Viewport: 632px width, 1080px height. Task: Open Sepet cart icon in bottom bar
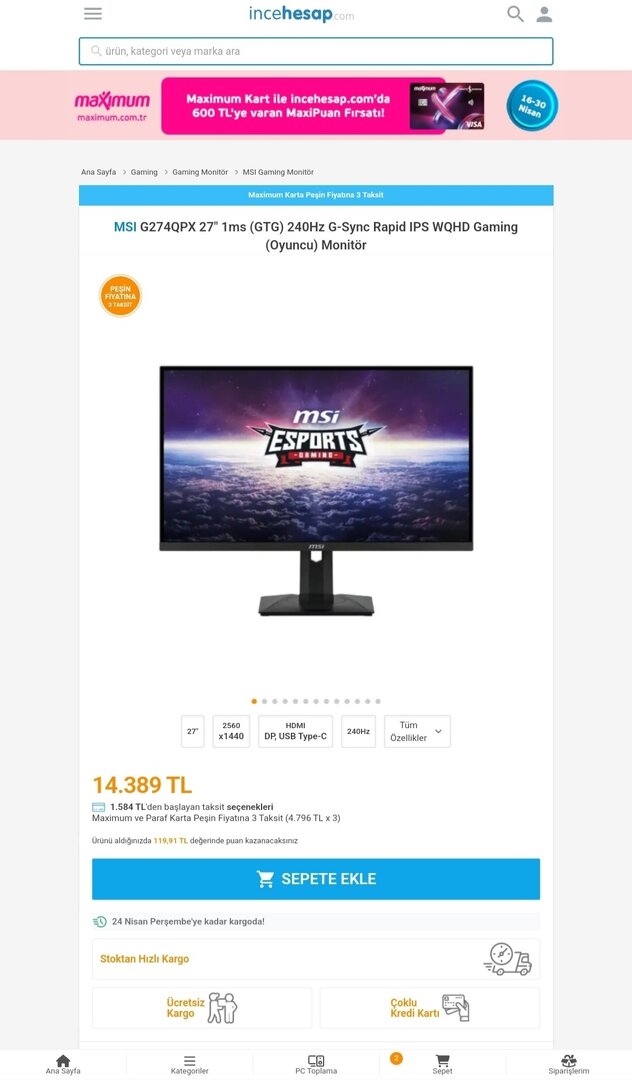pos(443,1064)
